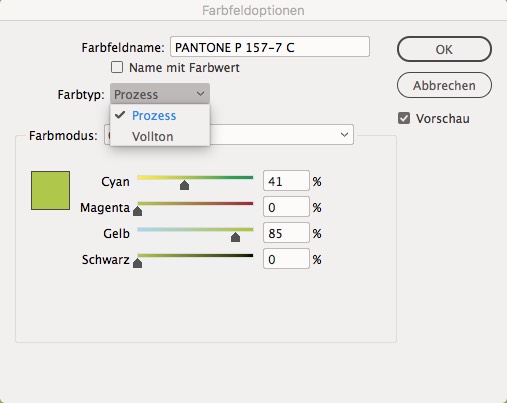Click the Schwarz gradient slider track
Viewport: 507px width, 403px height.
(x=195, y=256)
